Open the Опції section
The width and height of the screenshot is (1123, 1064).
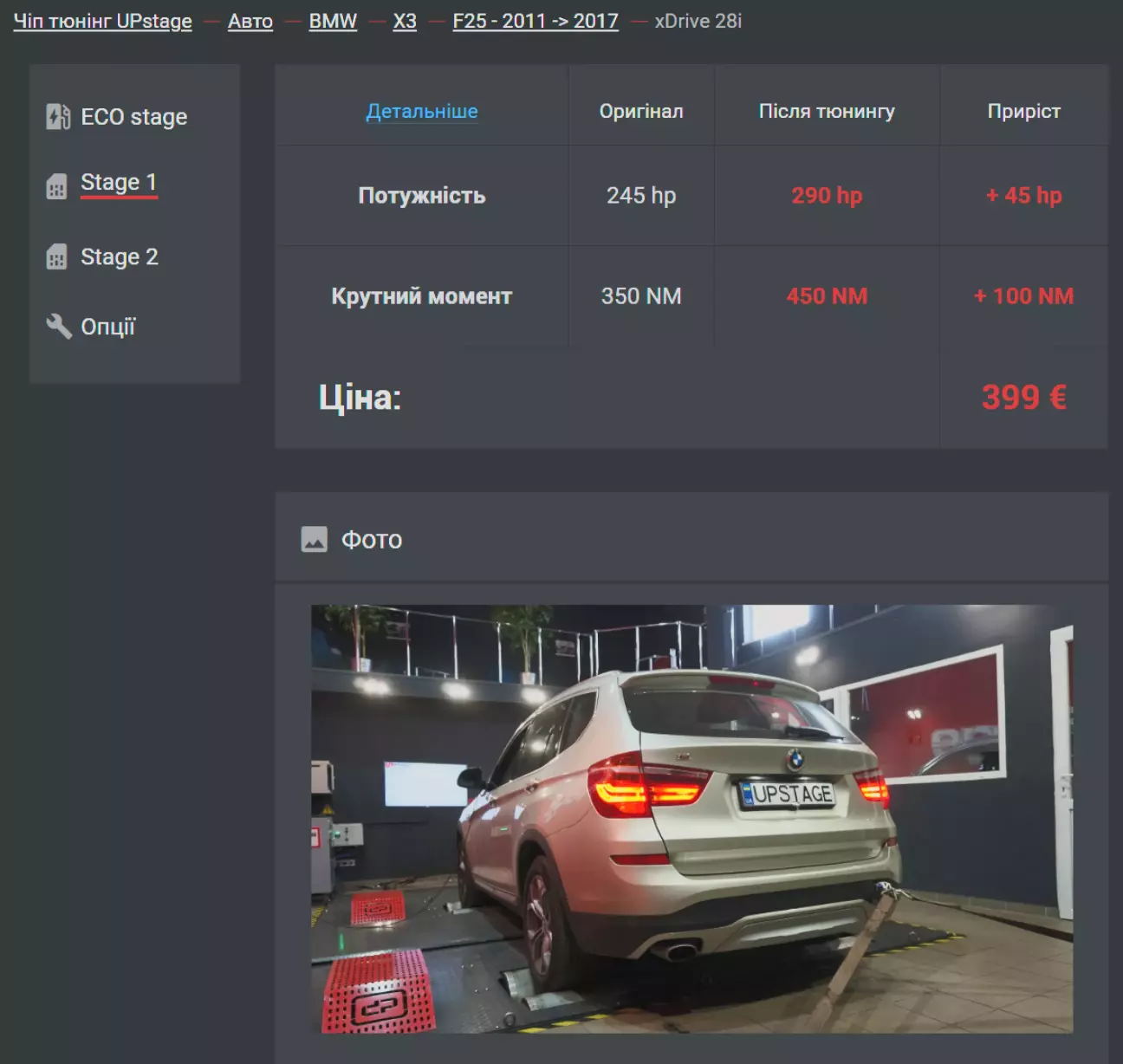click(108, 327)
